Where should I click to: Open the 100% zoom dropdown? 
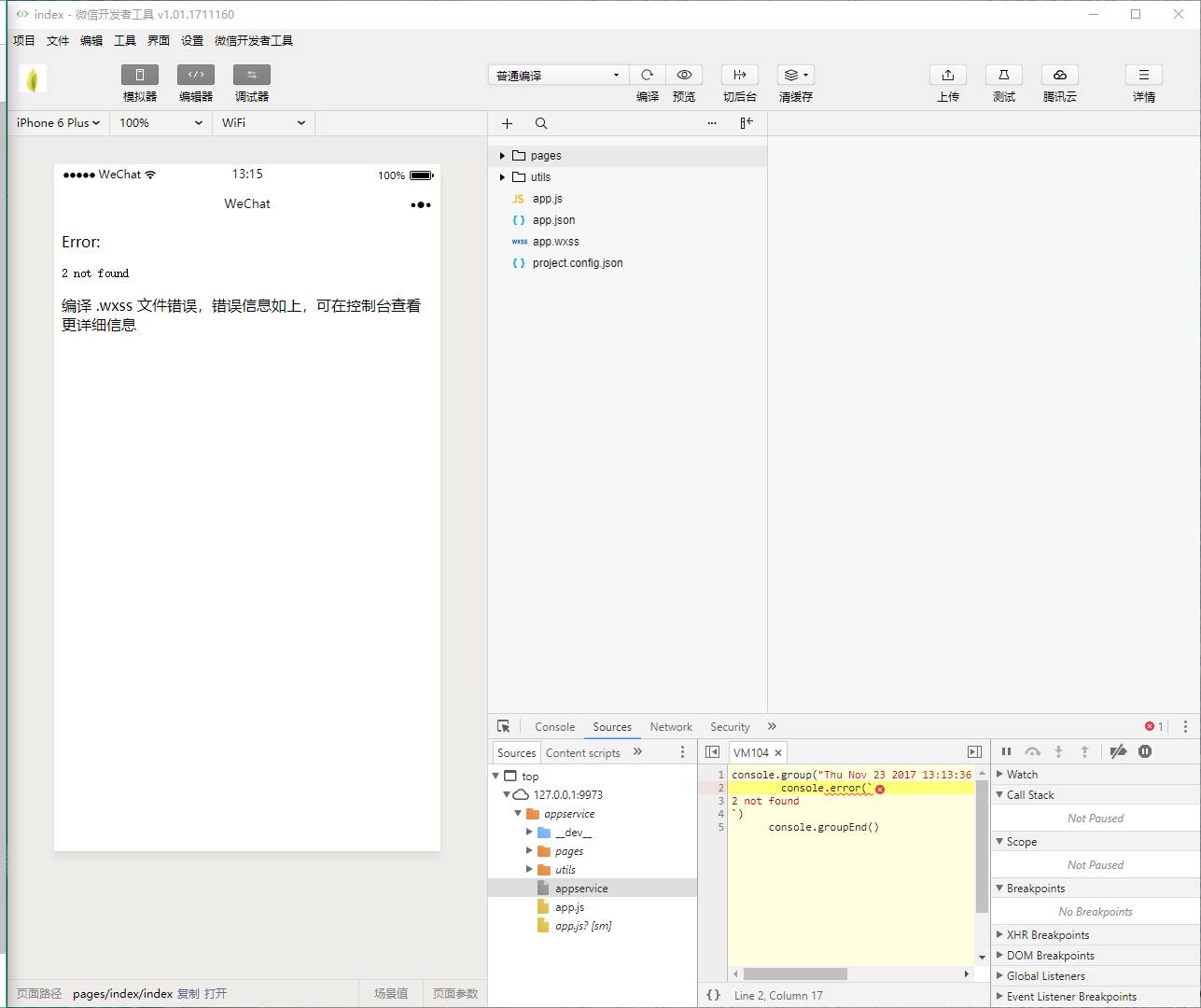(161, 122)
